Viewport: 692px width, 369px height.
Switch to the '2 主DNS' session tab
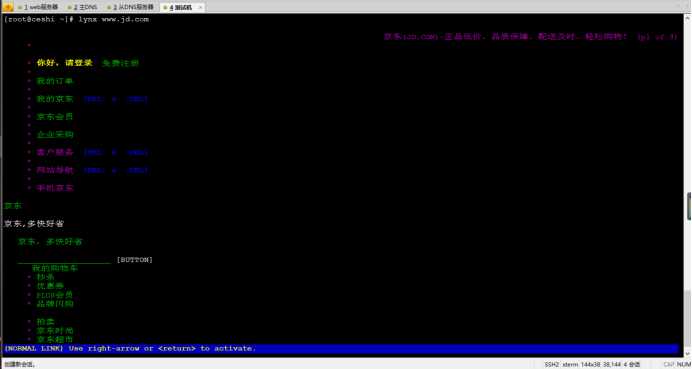click(x=82, y=7)
